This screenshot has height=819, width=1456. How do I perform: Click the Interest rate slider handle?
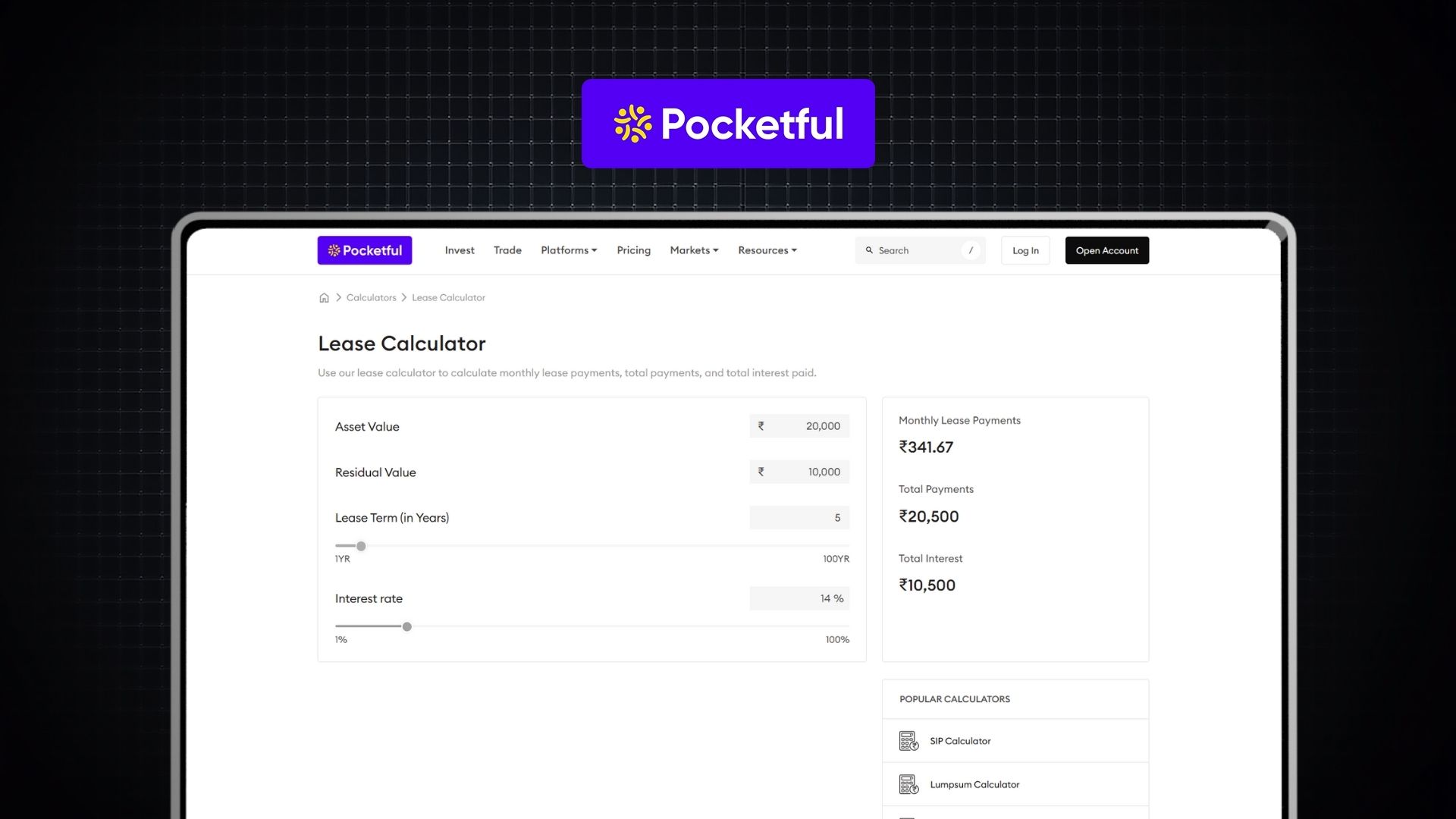[407, 627]
